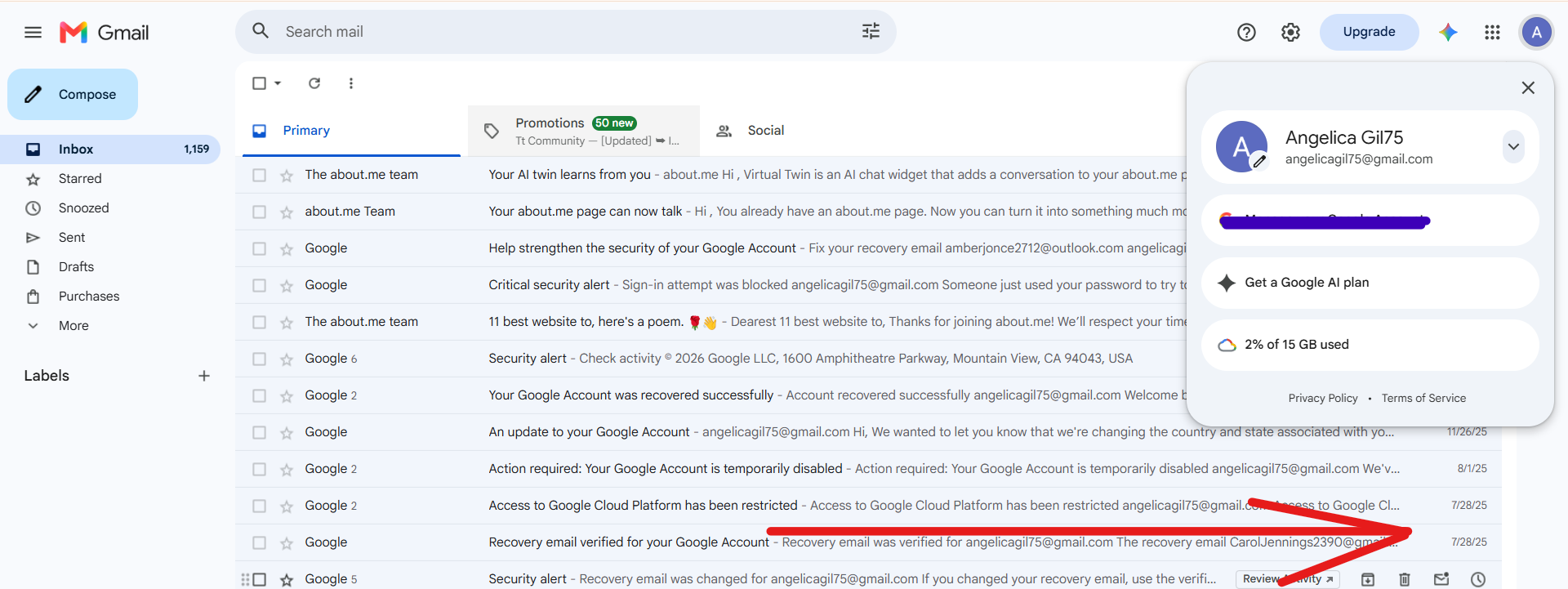Switch to the Primary tab

pyautogui.click(x=351, y=131)
